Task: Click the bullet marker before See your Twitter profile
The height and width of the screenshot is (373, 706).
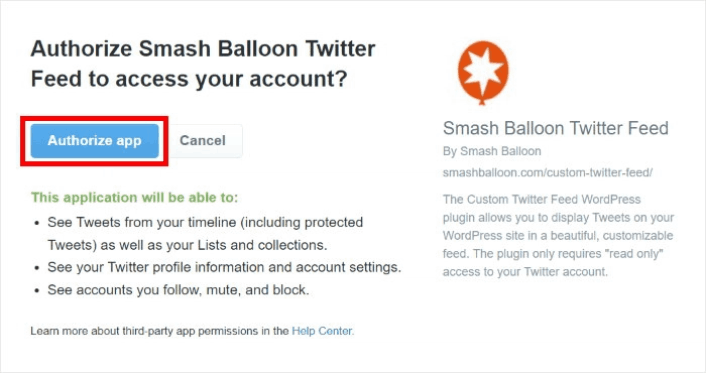Action: 37,268
